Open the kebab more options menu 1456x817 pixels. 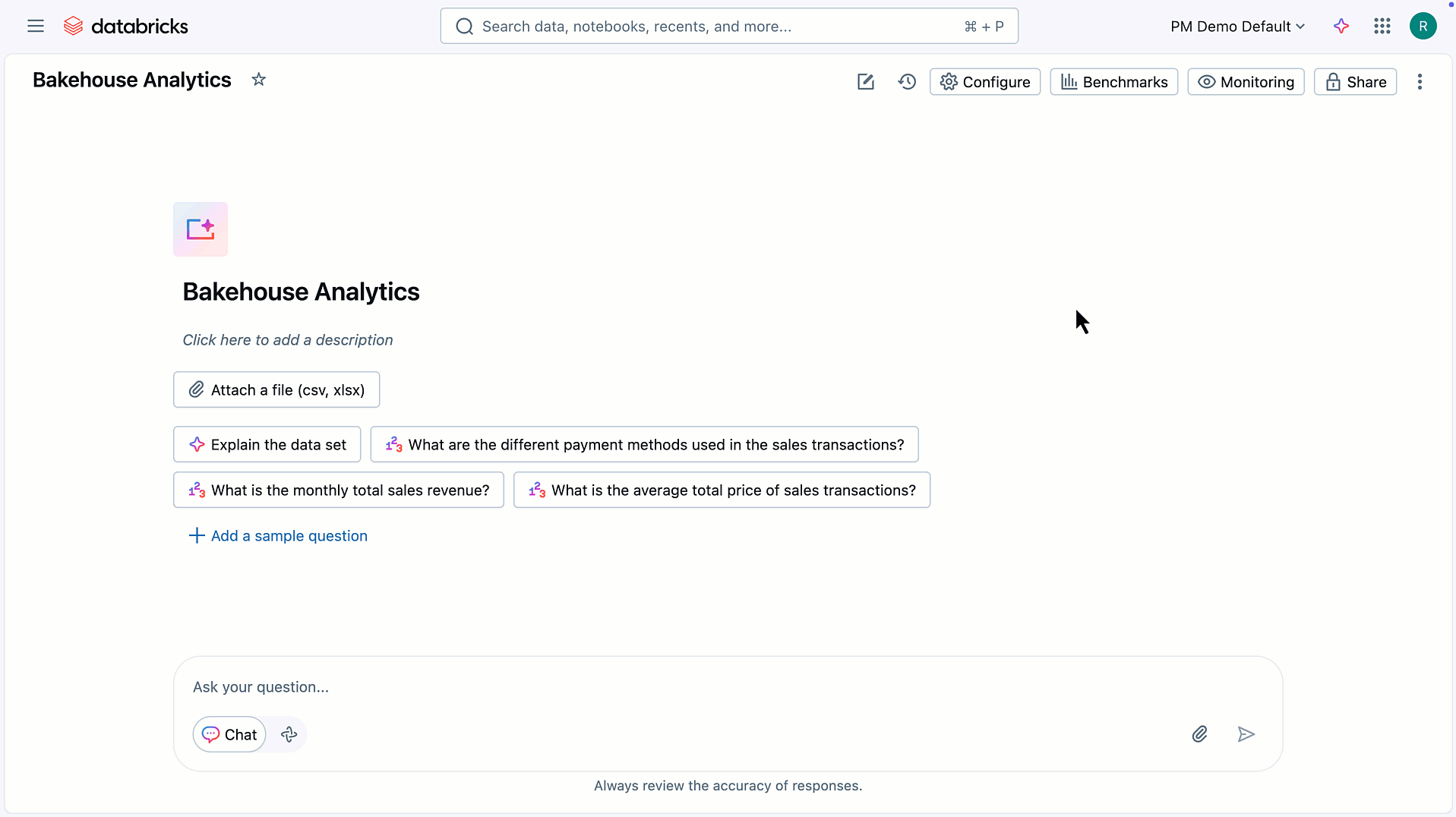coord(1420,82)
